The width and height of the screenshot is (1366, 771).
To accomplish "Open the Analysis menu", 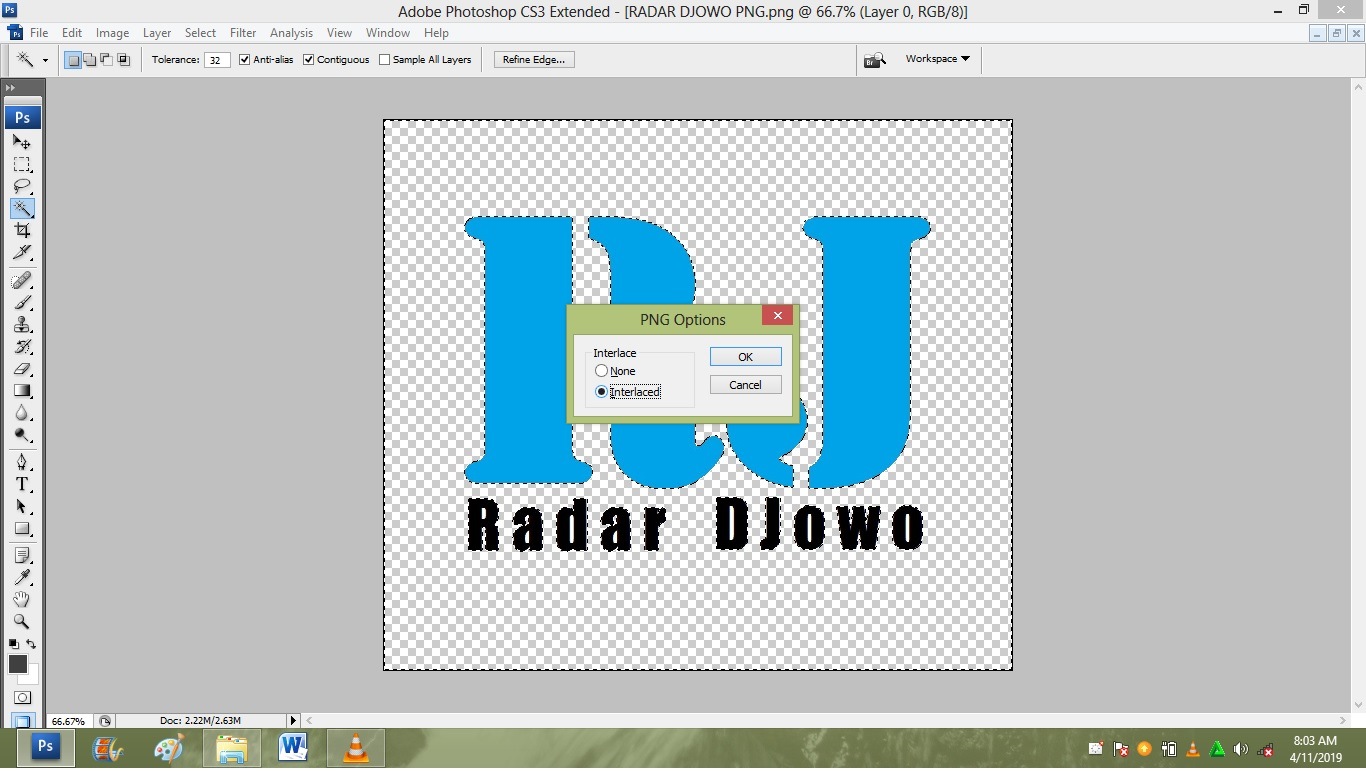I will click(291, 33).
